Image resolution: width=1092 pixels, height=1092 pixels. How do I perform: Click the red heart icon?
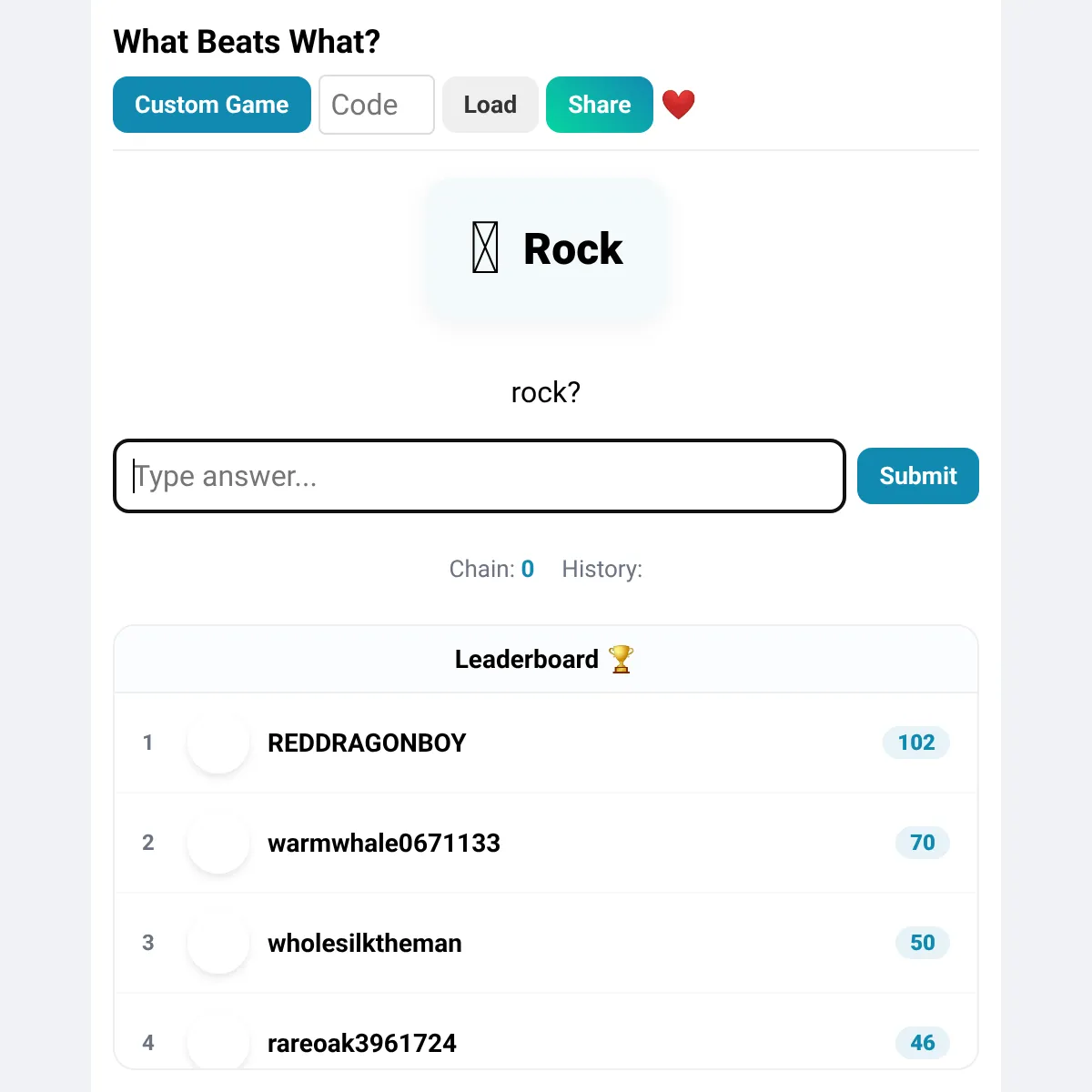(x=678, y=105)
